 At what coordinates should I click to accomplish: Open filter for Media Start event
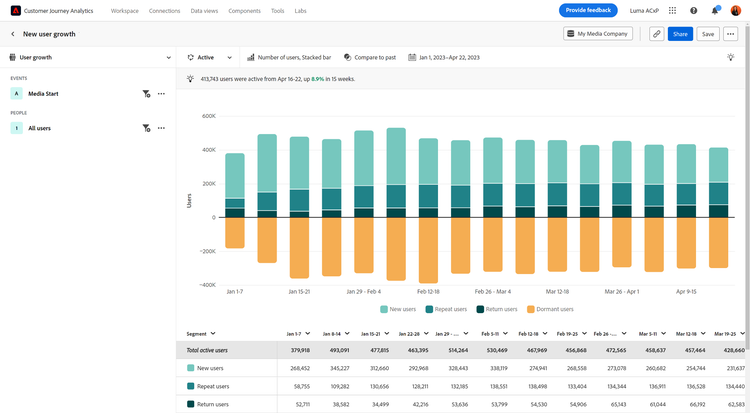[x=146, y=93]
